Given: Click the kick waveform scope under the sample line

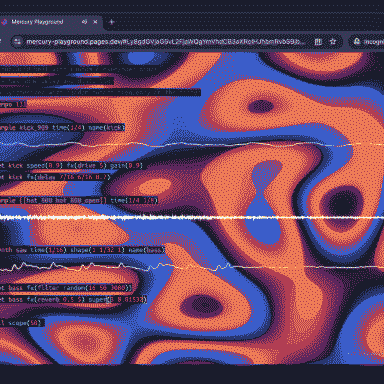Looking at the screenshot, I should click(192, 144).
